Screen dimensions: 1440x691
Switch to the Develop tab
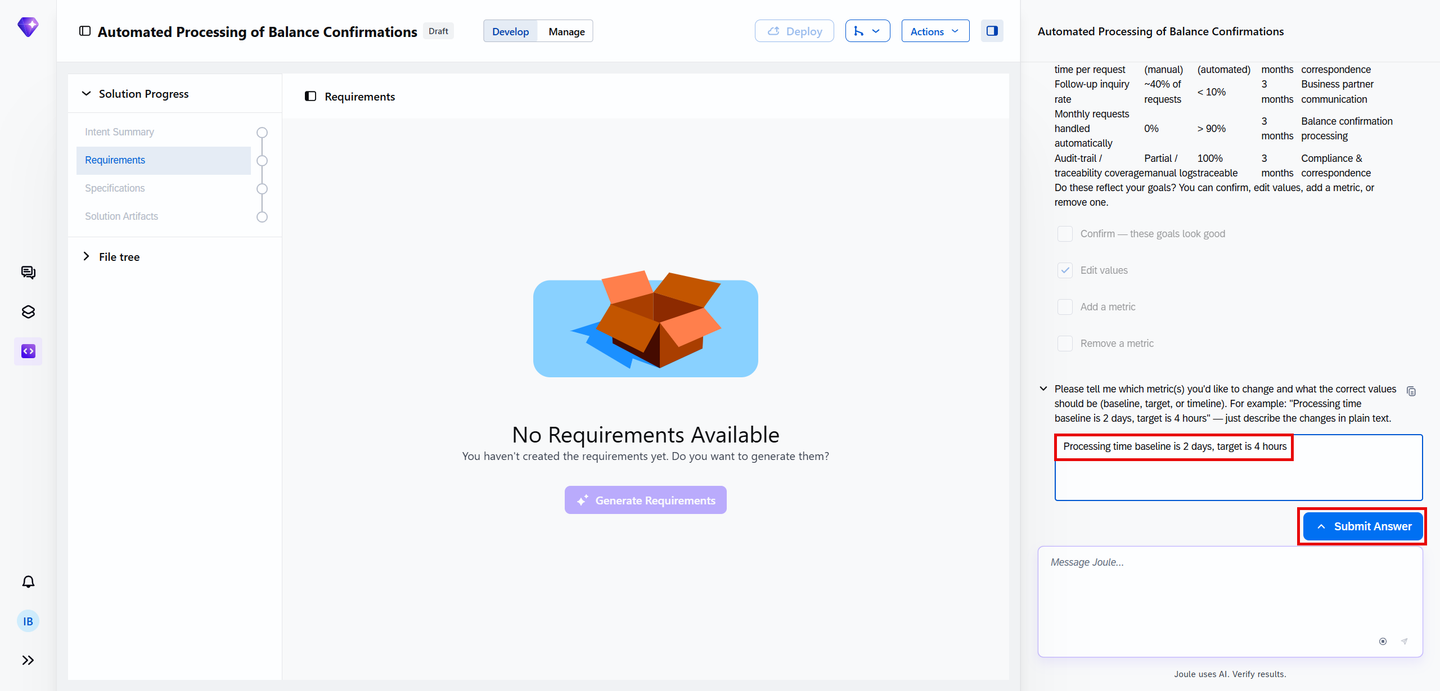coord(510,31)
